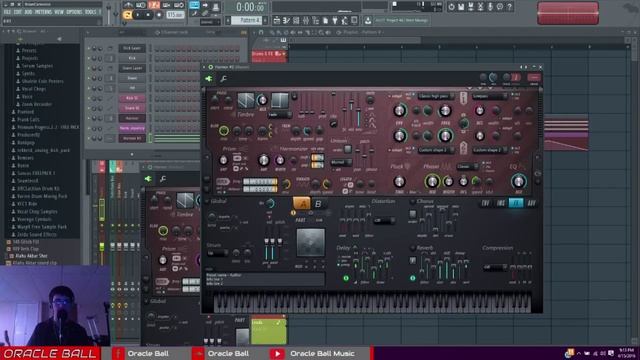
Task: Click the save project icon in the top-right toolbar
Action: pos(461,7)
